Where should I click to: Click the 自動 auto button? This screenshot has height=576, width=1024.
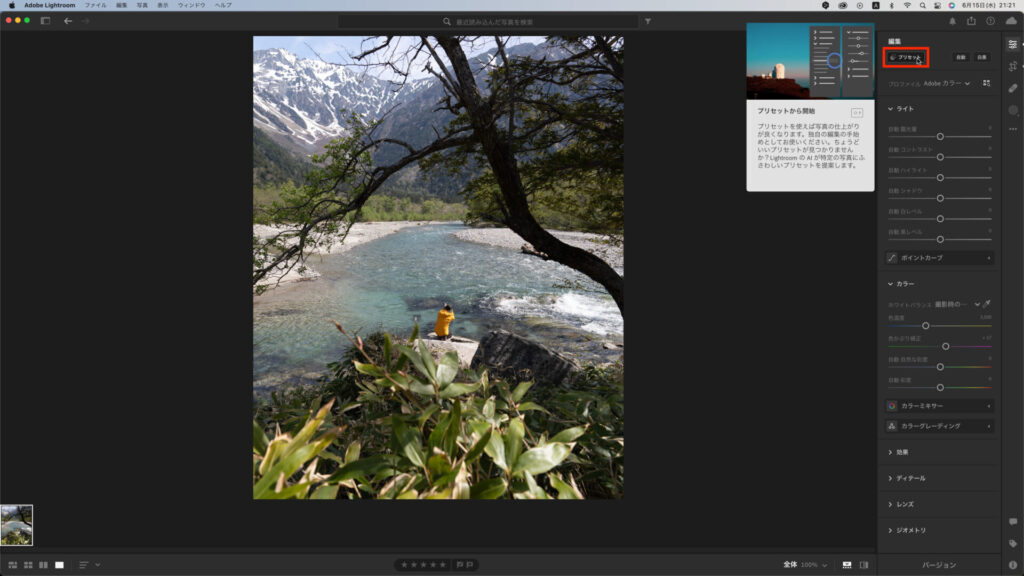[x=961, y=57]
